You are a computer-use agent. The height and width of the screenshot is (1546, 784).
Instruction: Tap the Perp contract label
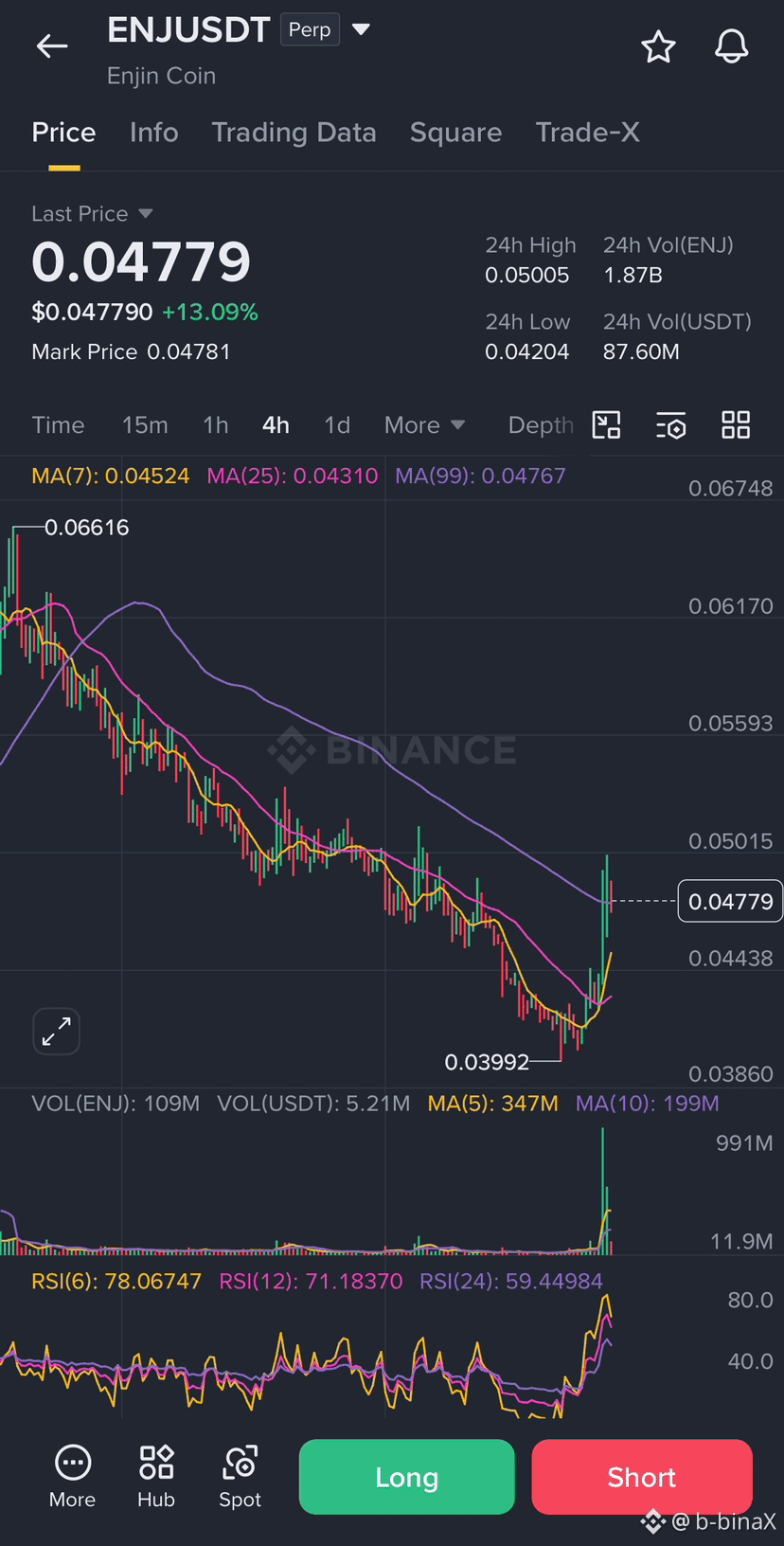pos(310,29)
